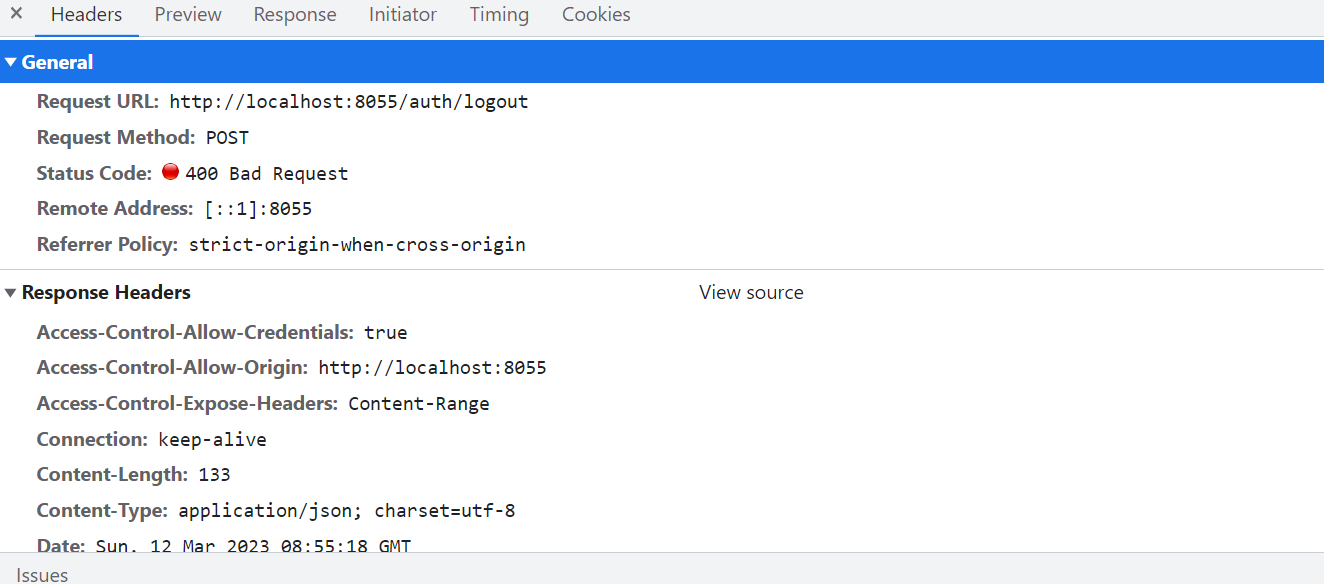The height and width of the screenshot is (584, 1324).
Task: Stay on the Headers tab
Action: pos(86,14)
